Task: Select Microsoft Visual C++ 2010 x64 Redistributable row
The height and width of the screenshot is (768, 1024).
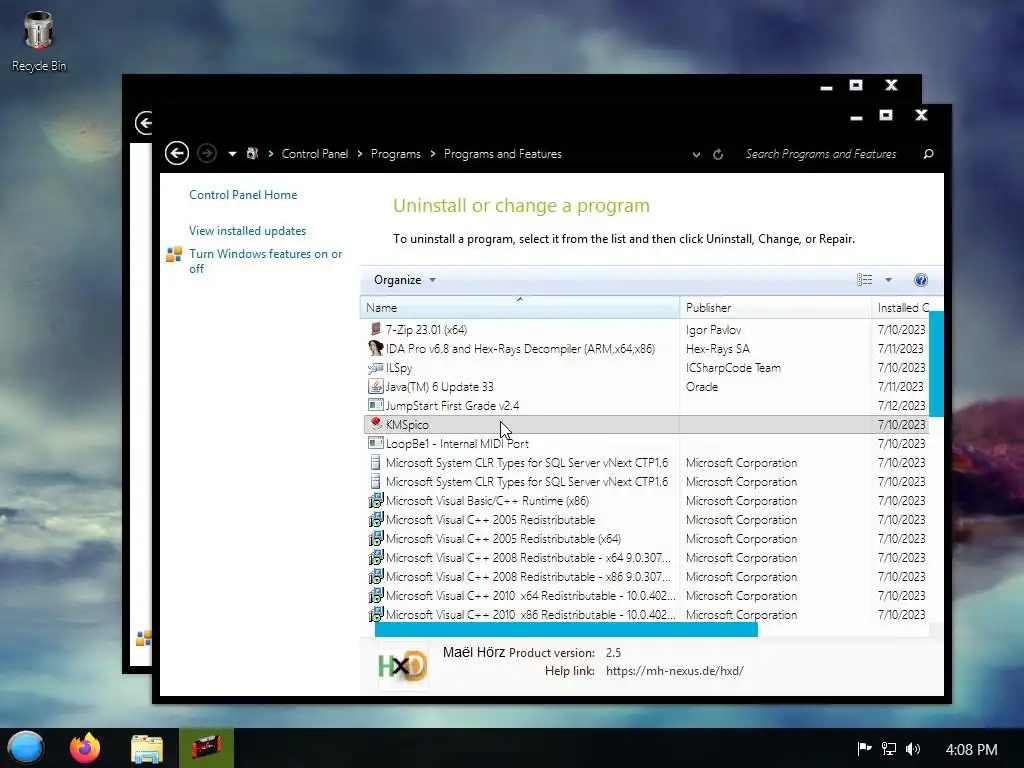Action: click(646, 596)
